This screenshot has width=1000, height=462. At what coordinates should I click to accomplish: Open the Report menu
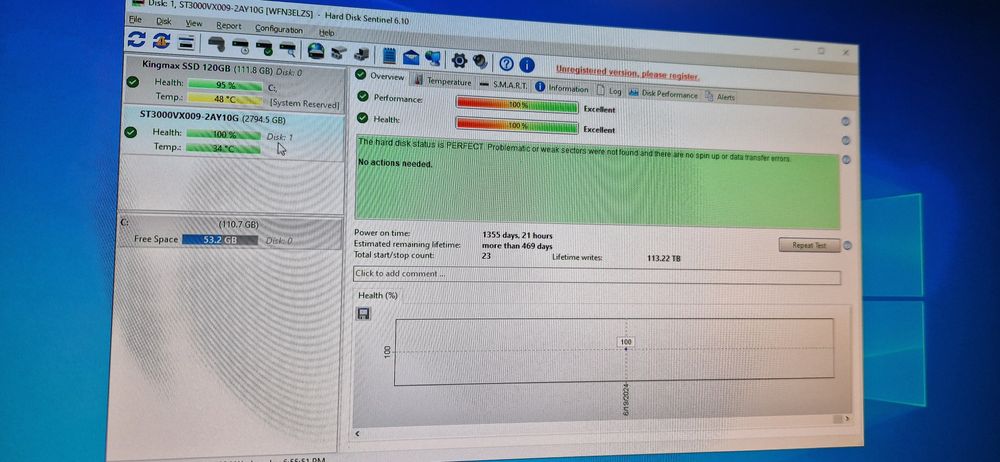click(x=228, y=26)
